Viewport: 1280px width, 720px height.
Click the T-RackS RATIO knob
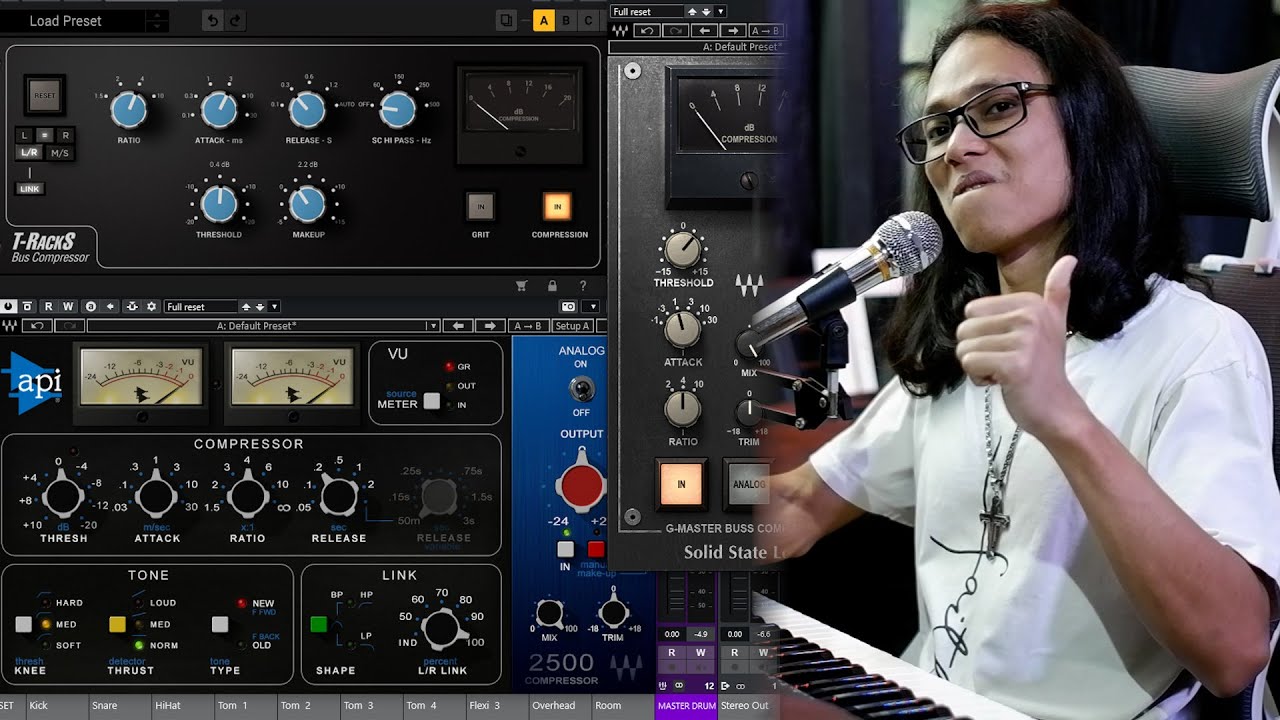[x=129, y=109]
